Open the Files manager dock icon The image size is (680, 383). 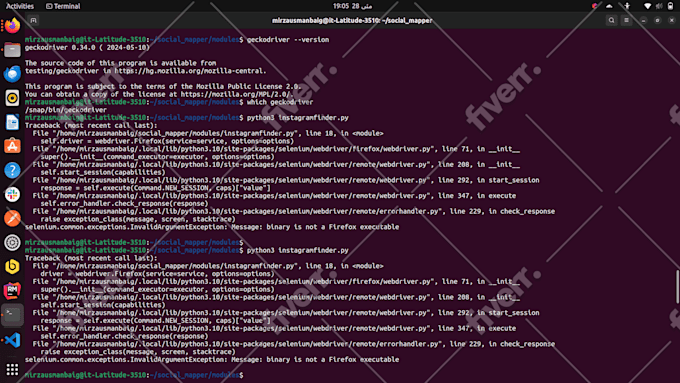coord(12,50)
